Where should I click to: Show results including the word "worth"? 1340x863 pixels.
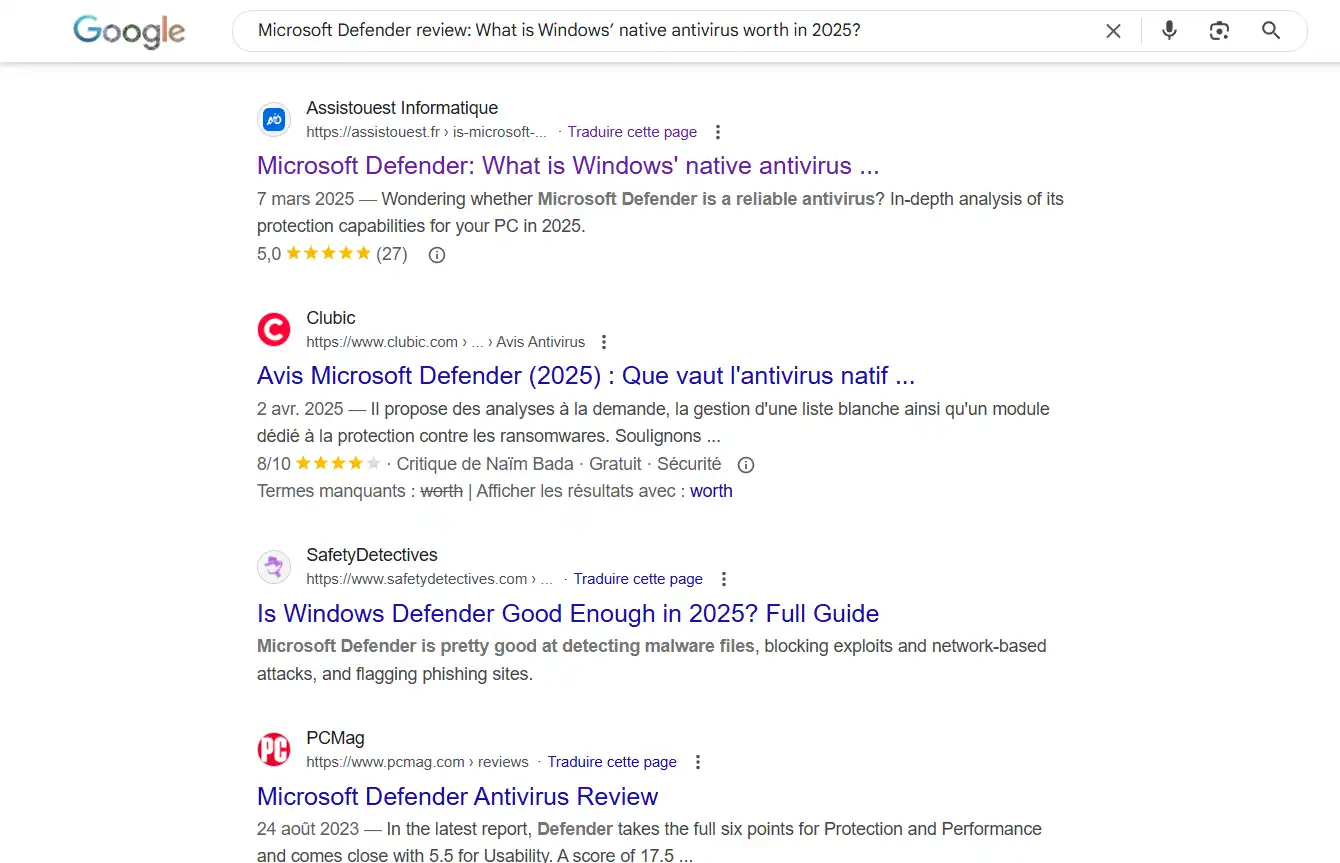(711, 491)
